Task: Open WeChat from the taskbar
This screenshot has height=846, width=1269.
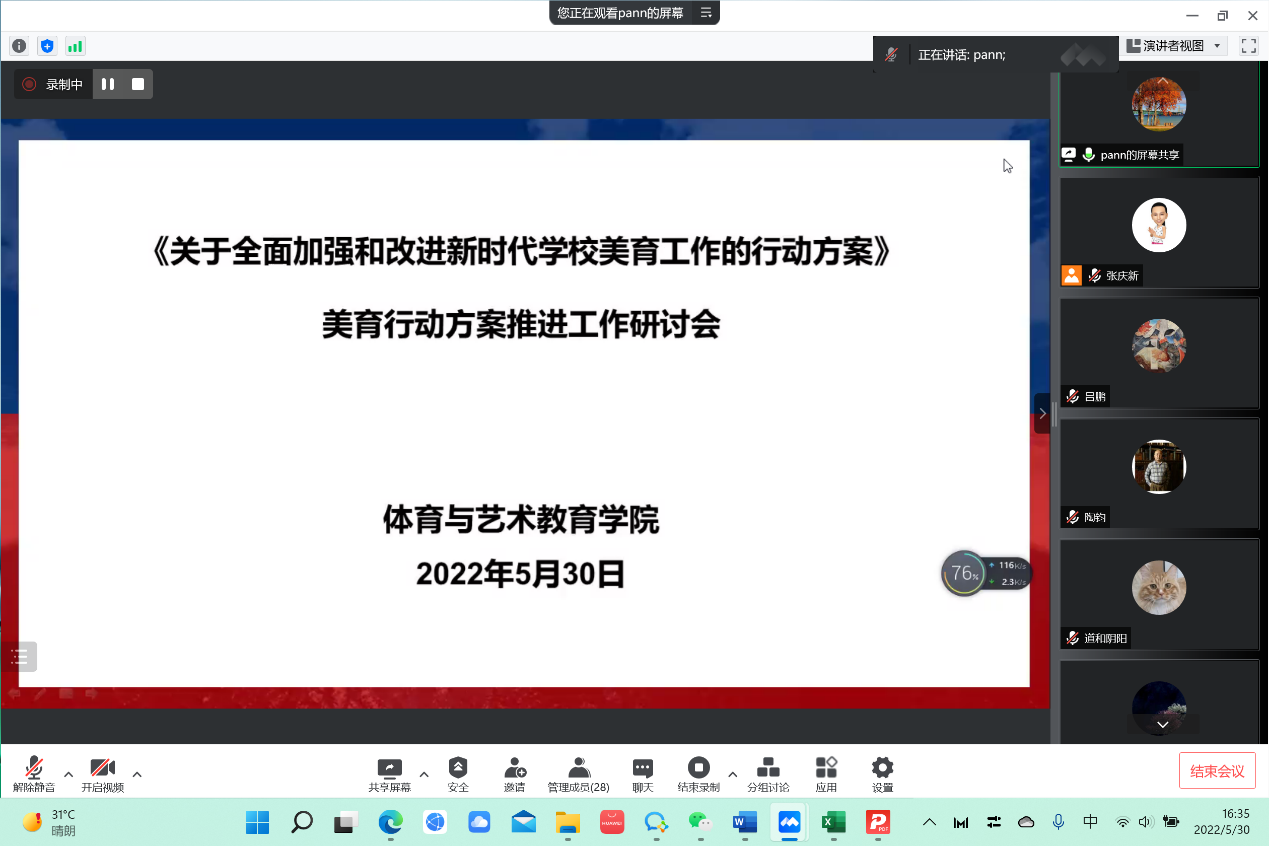Action: tap(700, 822)
